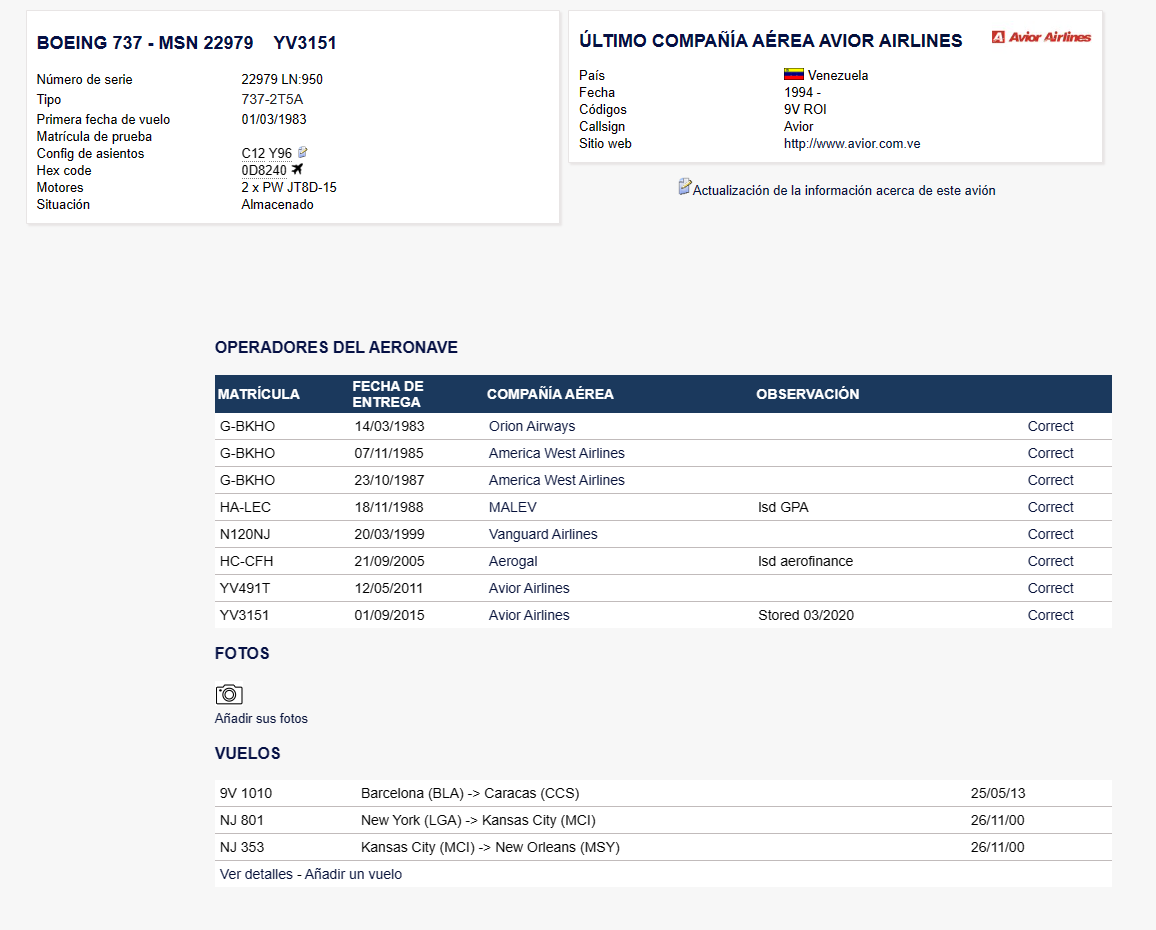The width and height of the screenshot is (1156, 930).
Task: Click the airplane icon beside hex code 0D8240
Action: click(297, 170)
